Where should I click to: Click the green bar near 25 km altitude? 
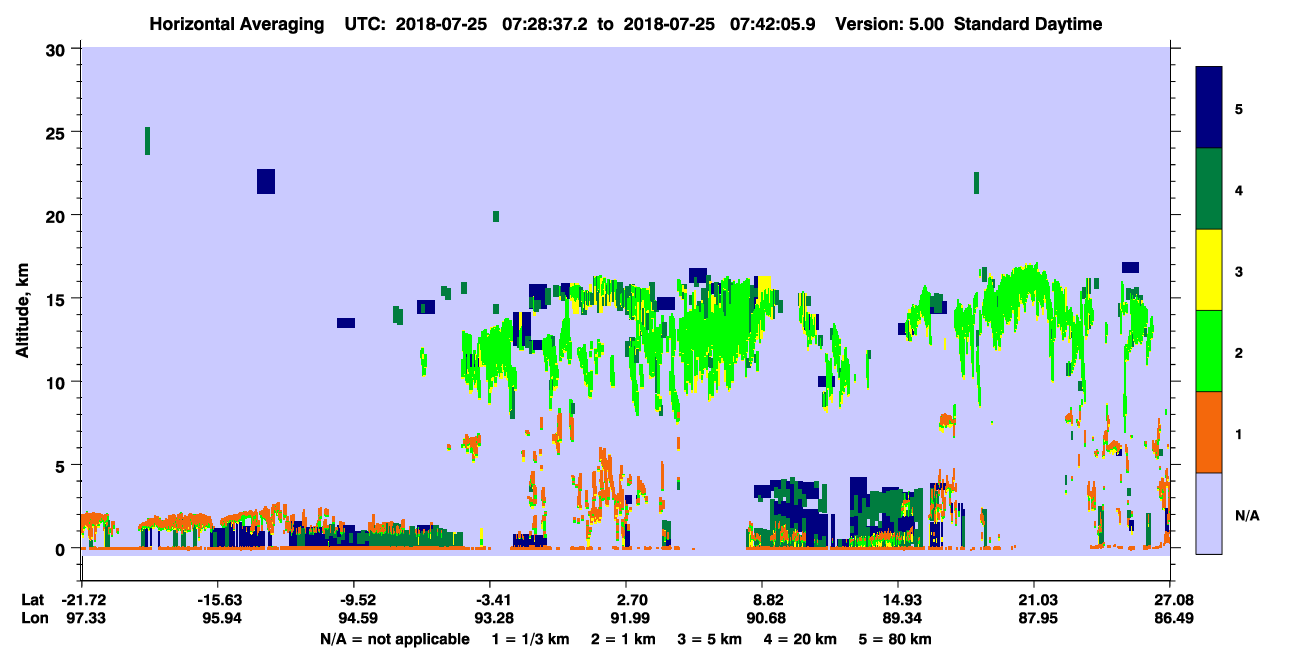click(148, 140)
